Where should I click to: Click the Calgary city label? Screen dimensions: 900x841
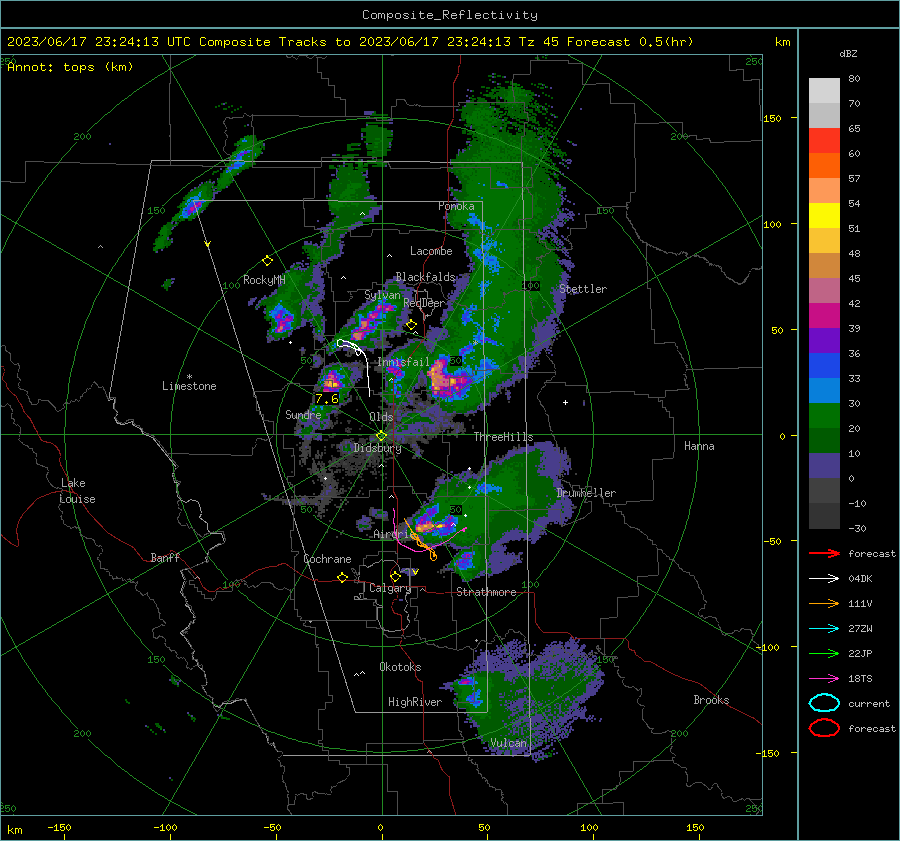click(390, 588)
